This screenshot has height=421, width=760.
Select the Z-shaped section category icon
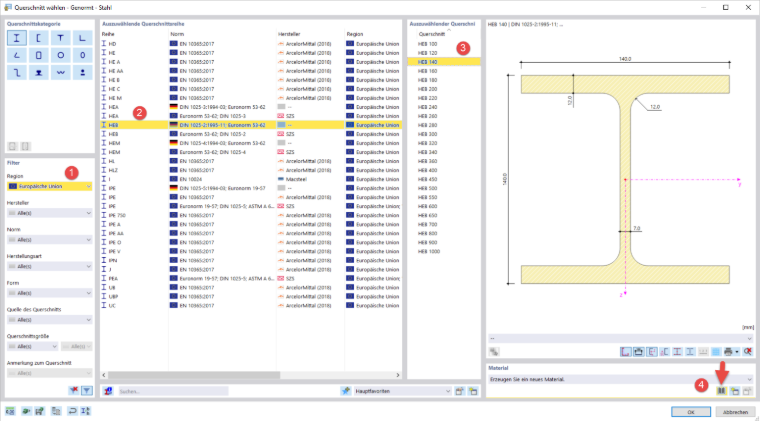(16, 73)
